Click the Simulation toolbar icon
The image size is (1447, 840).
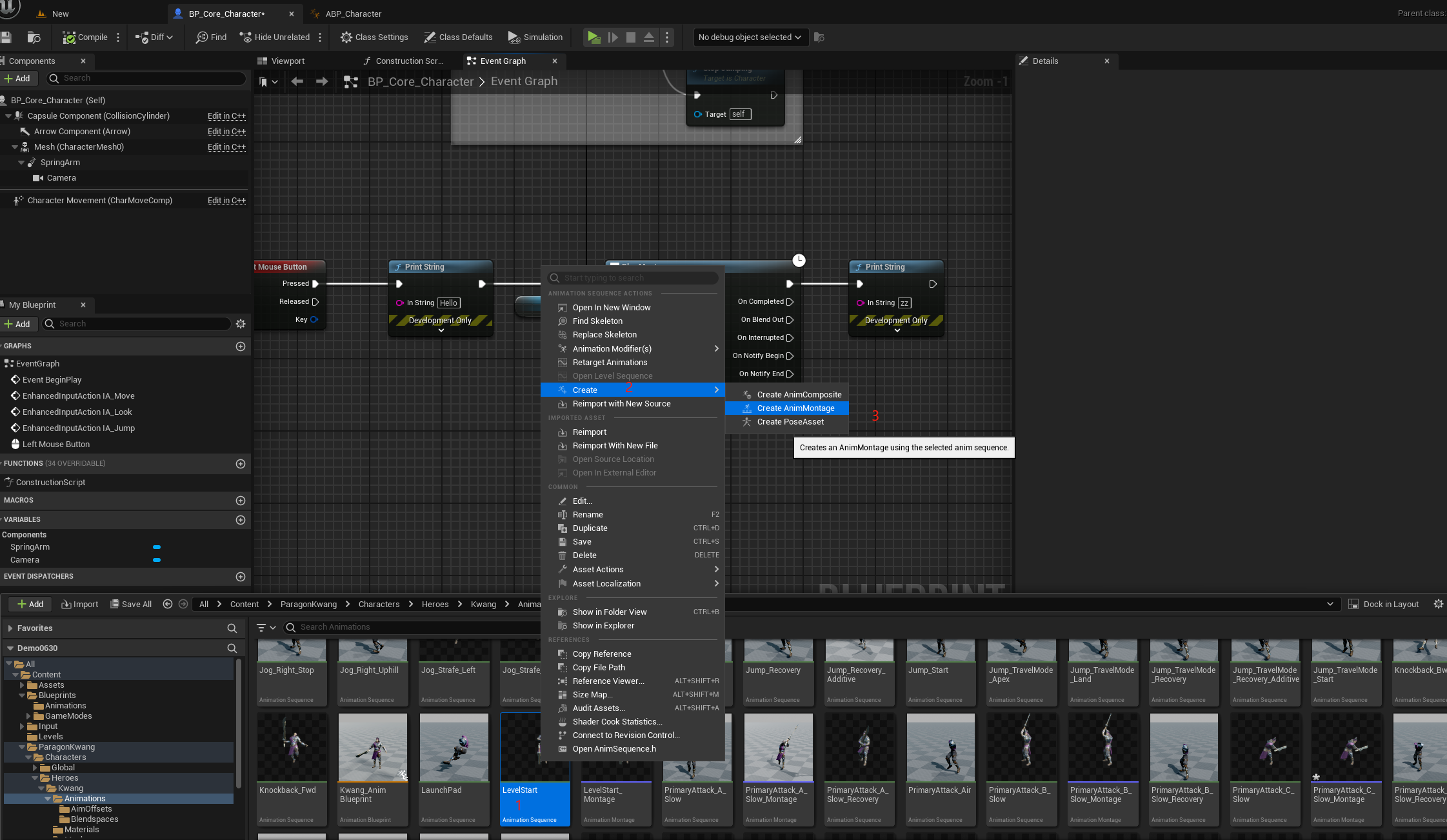point(514,37)
